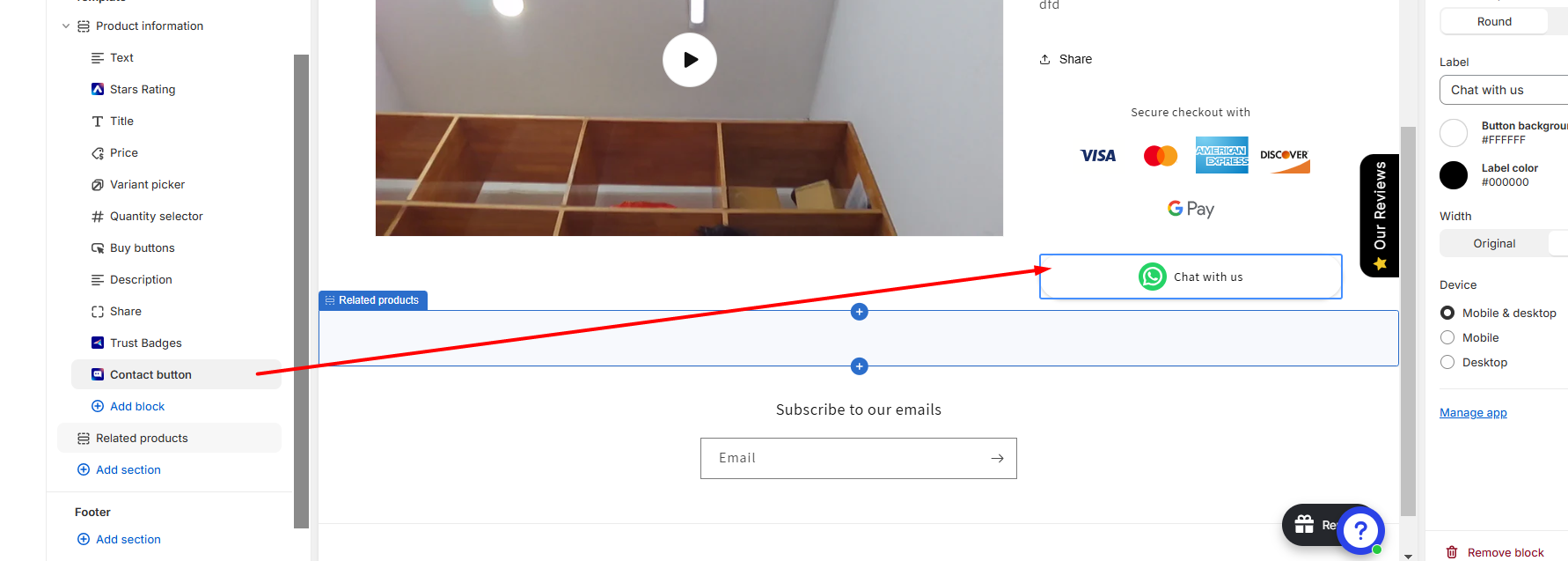Click Add section under Footer
Viewport: 1568px width, 561px height.
point(119,540)
